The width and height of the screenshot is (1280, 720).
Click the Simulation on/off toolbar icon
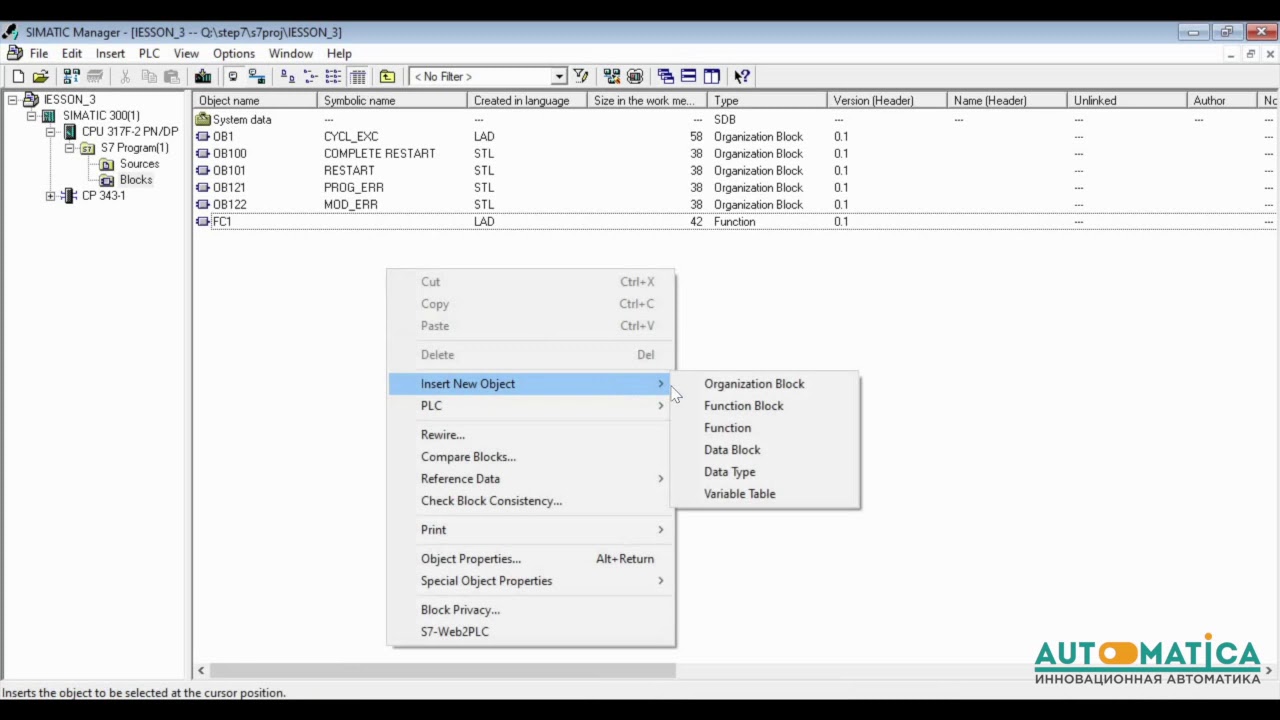click(635, 76)
